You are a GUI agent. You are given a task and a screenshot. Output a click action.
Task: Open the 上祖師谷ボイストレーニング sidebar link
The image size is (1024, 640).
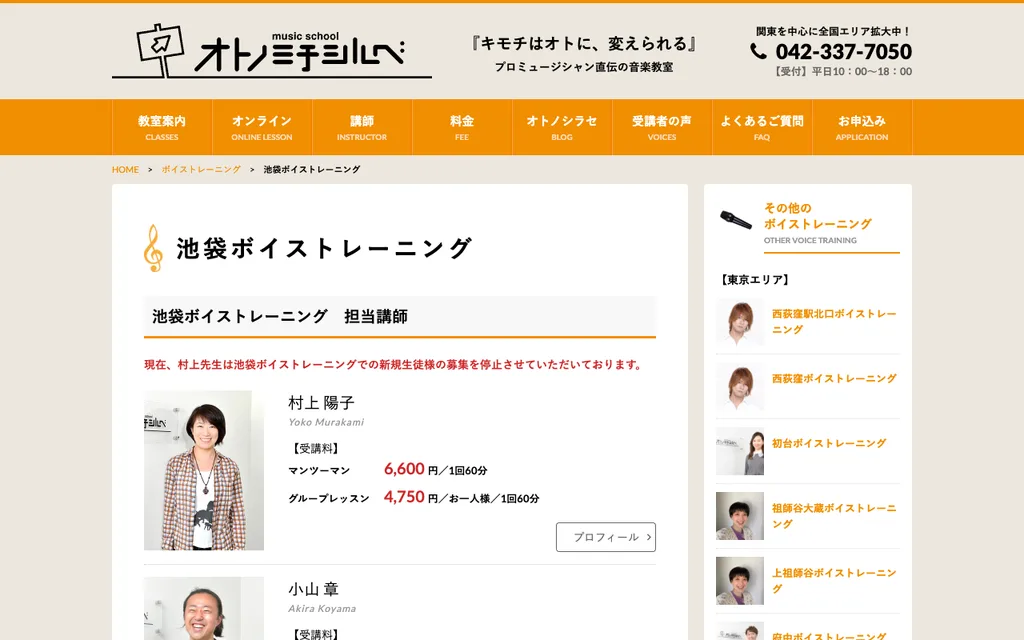pos(834,581)
